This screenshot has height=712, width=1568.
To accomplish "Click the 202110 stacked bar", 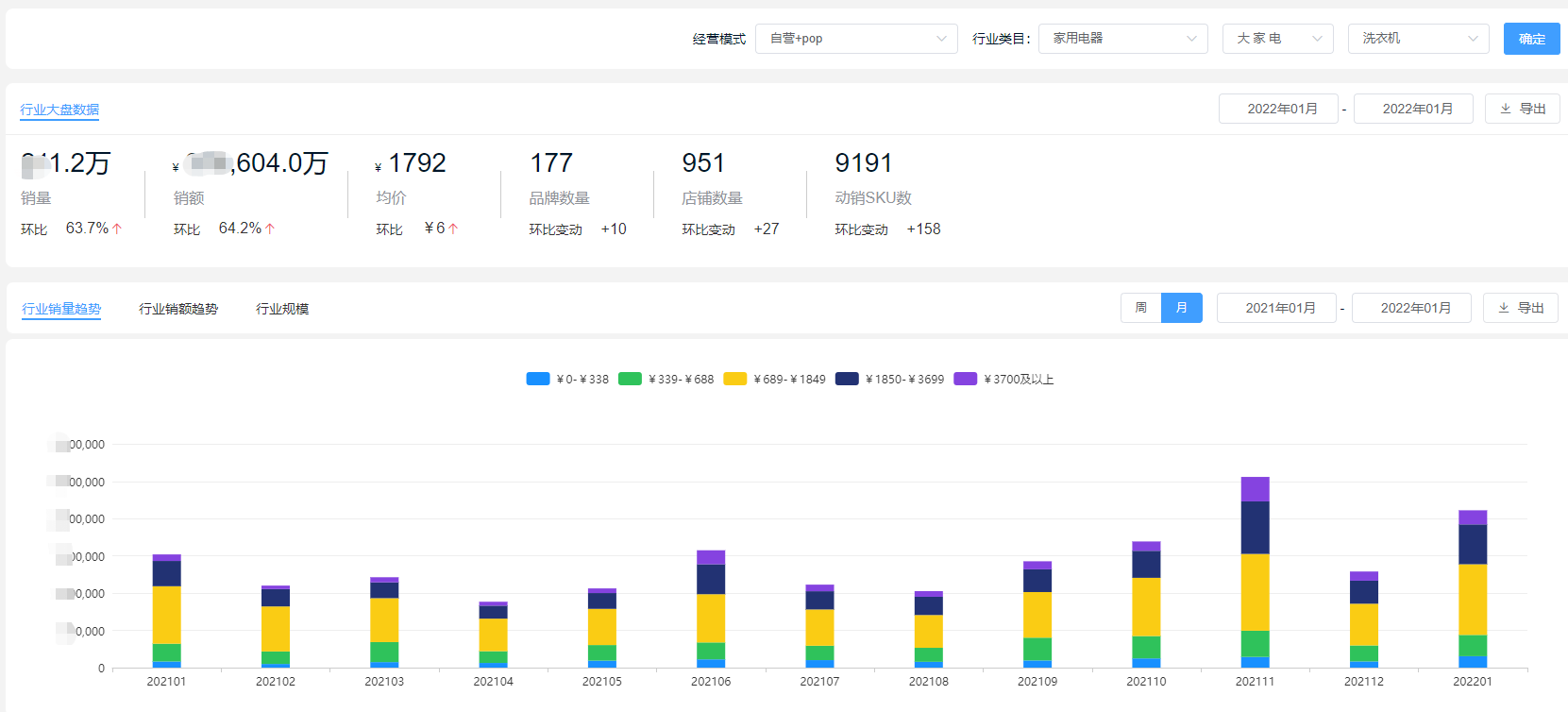I will pos(1146,604).
